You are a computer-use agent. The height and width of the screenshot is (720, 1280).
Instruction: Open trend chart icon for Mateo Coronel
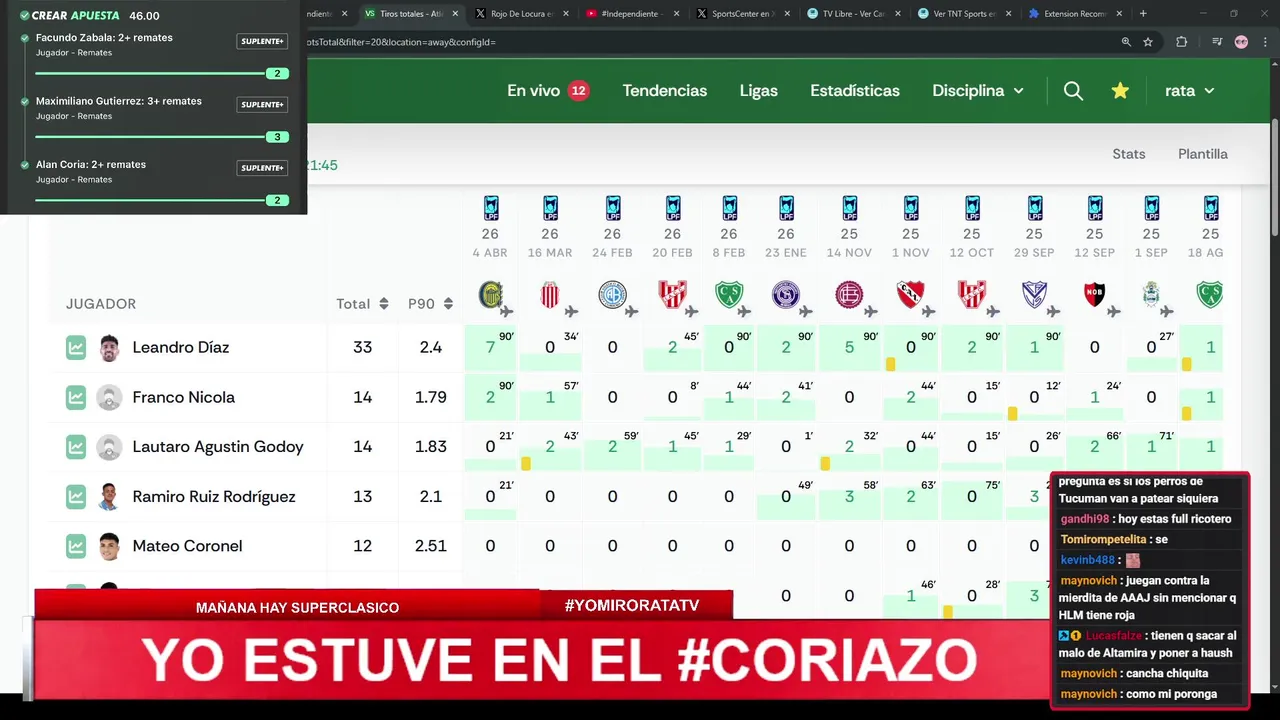pyautogui.click(x=76, y=546)
